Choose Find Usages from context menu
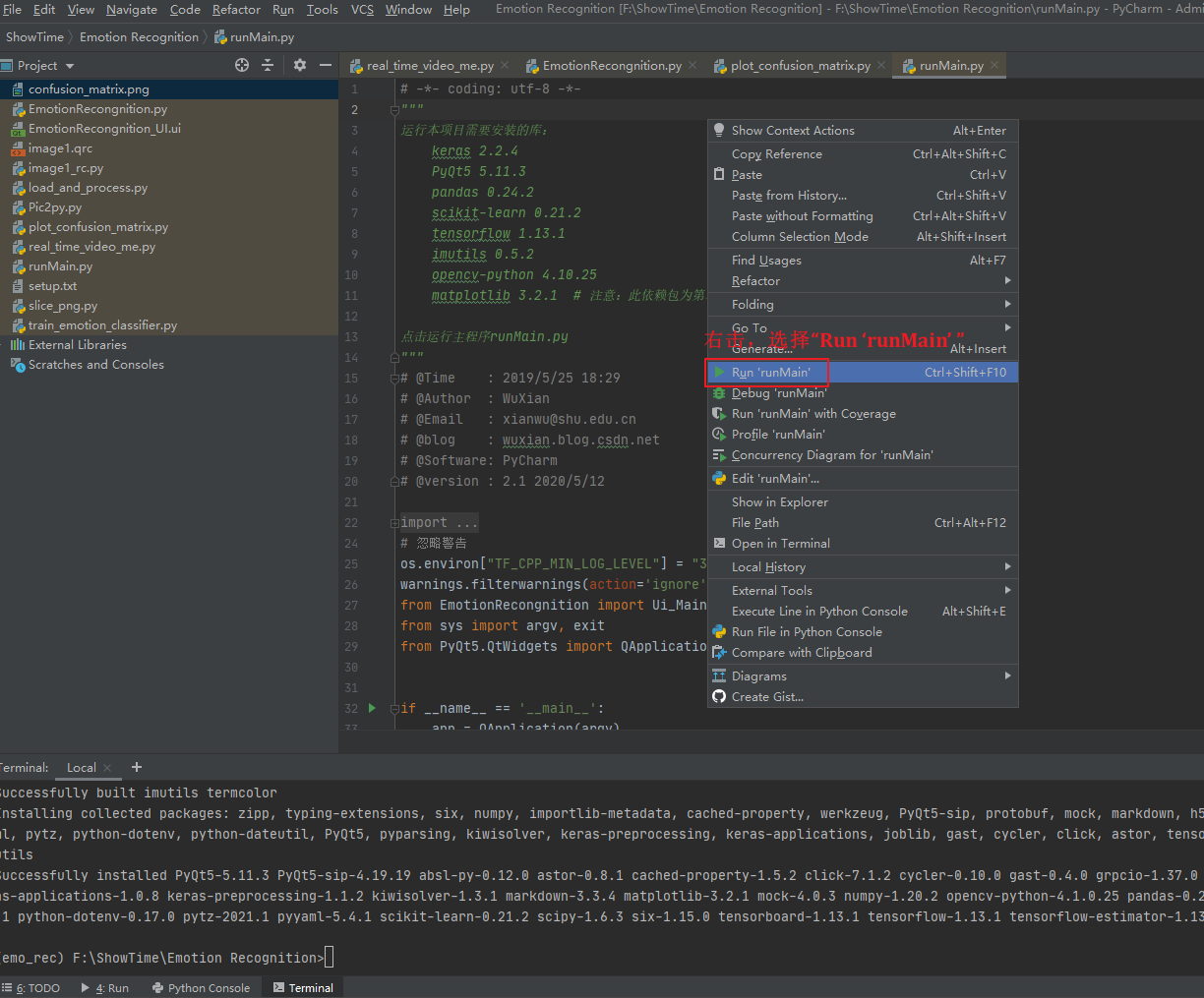The height and width of the screenshot is (998, 1204). [x=863, y=261]
